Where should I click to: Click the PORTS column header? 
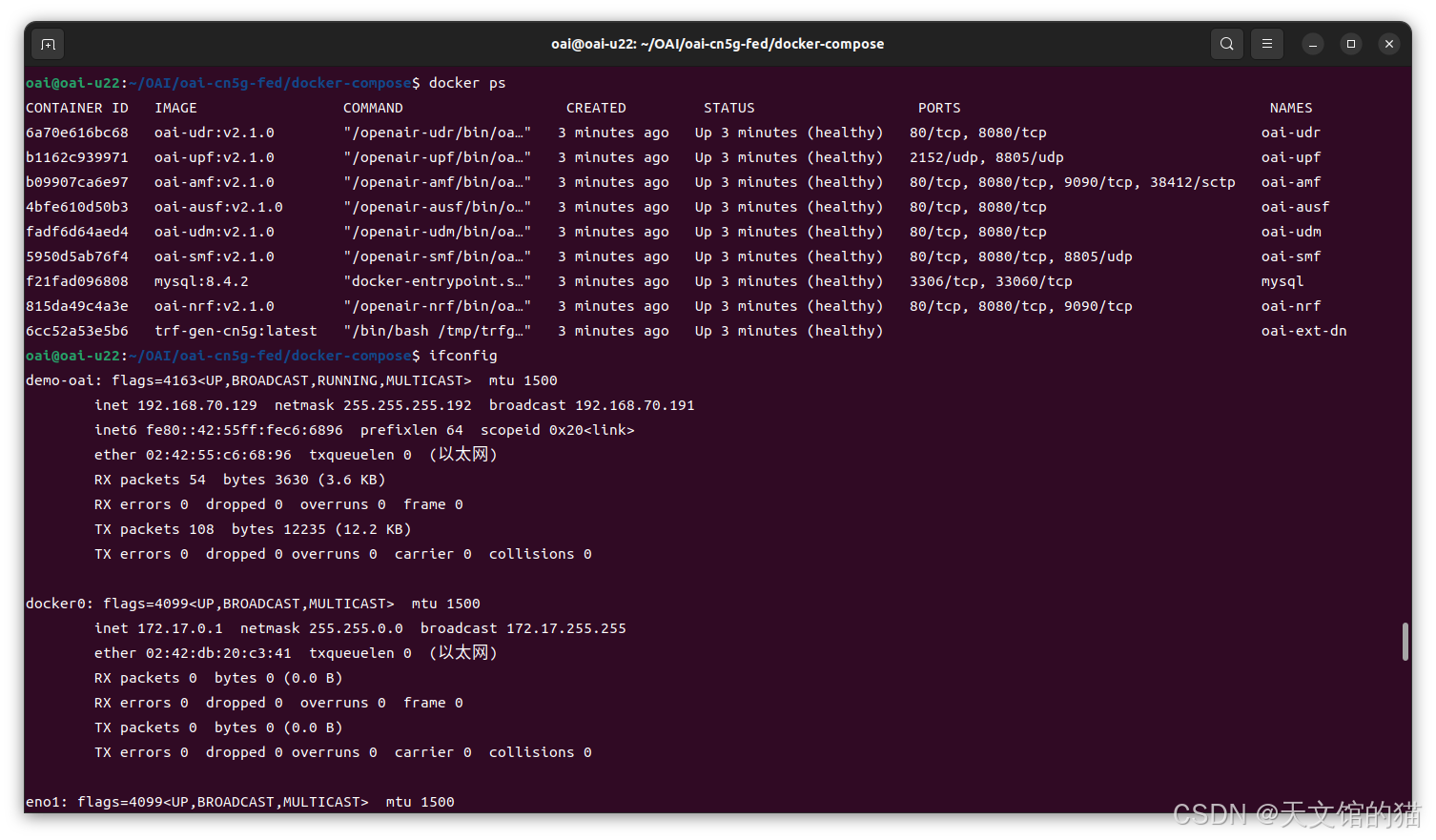pyautogui.click(x=939, y=108)
